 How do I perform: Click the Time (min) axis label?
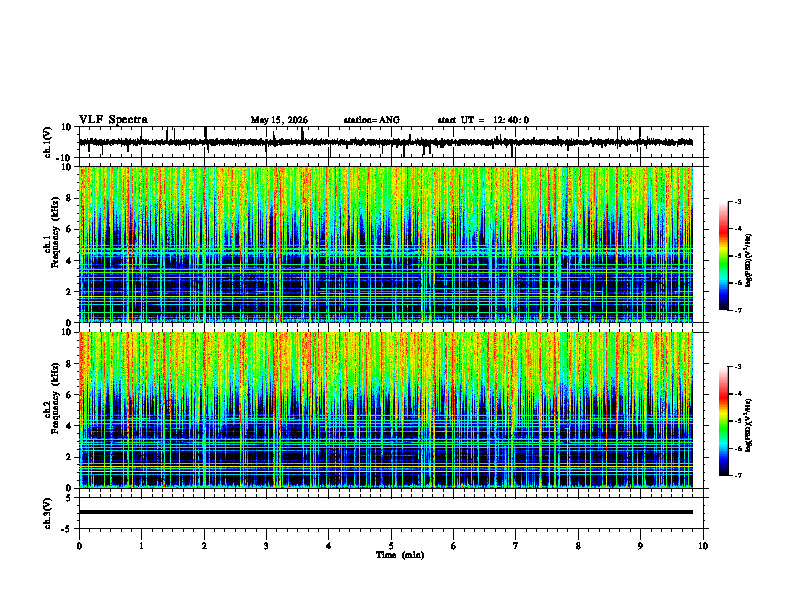400,555
